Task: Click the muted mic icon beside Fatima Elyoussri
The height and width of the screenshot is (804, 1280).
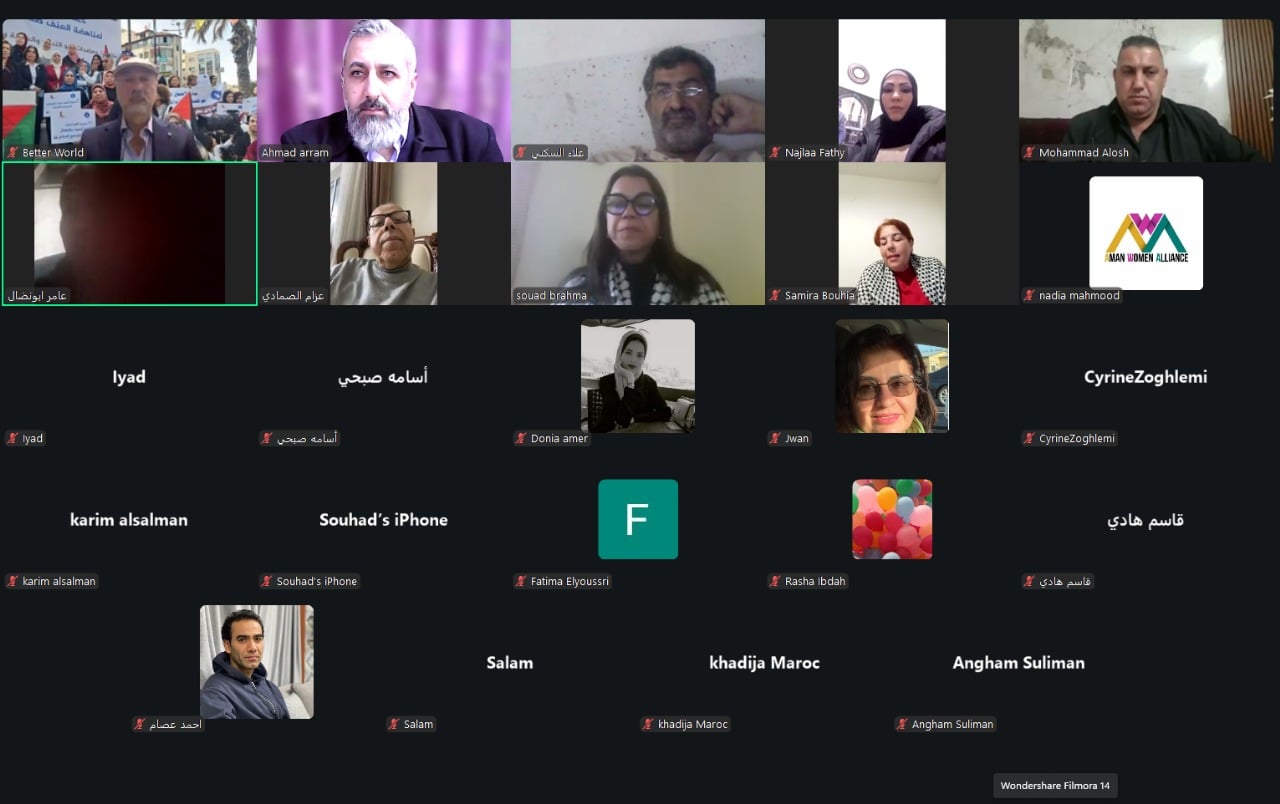Action: pyautogui.click(x=522, y=582)
